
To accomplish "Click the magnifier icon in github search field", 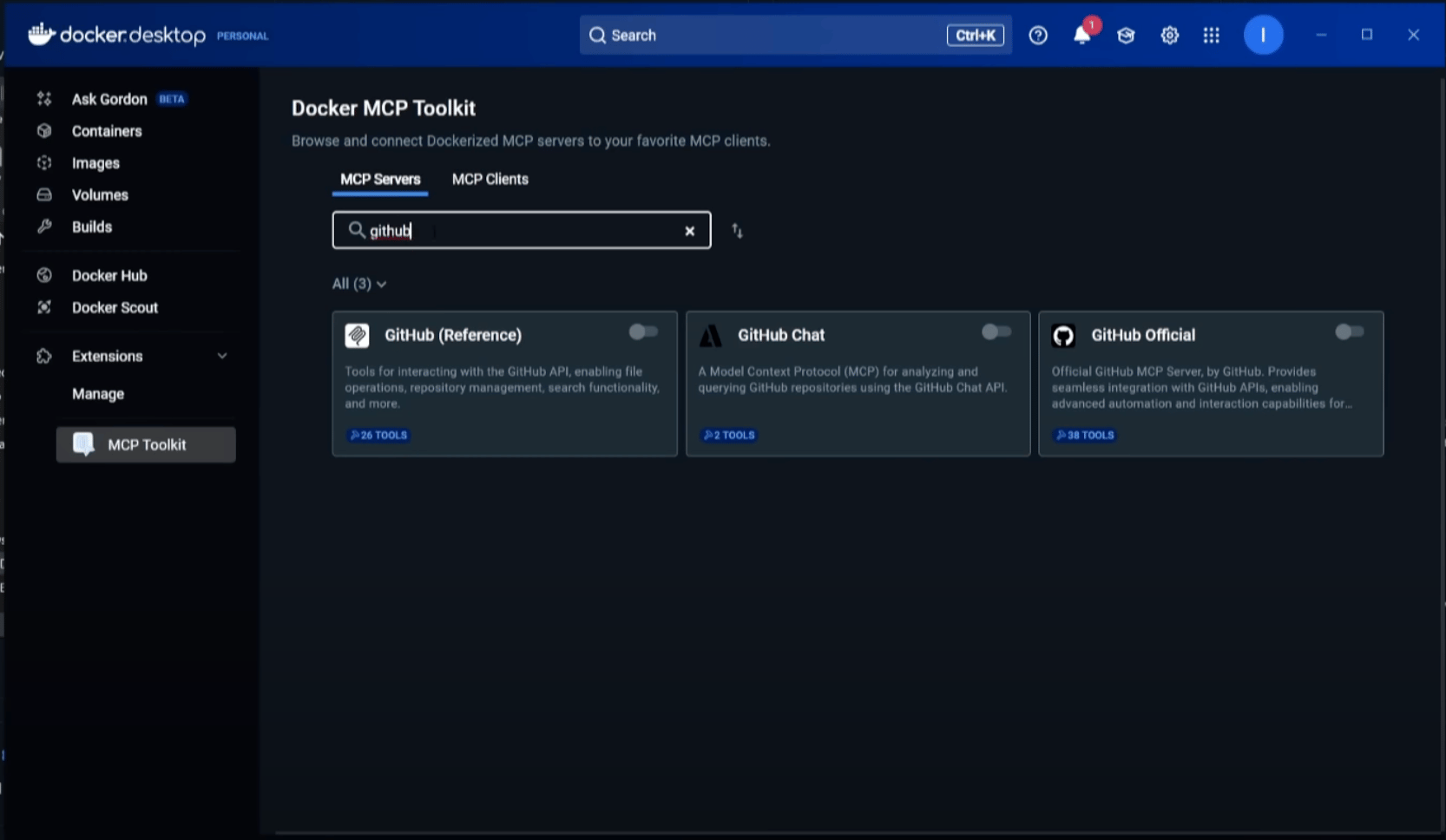I will 356,230.
